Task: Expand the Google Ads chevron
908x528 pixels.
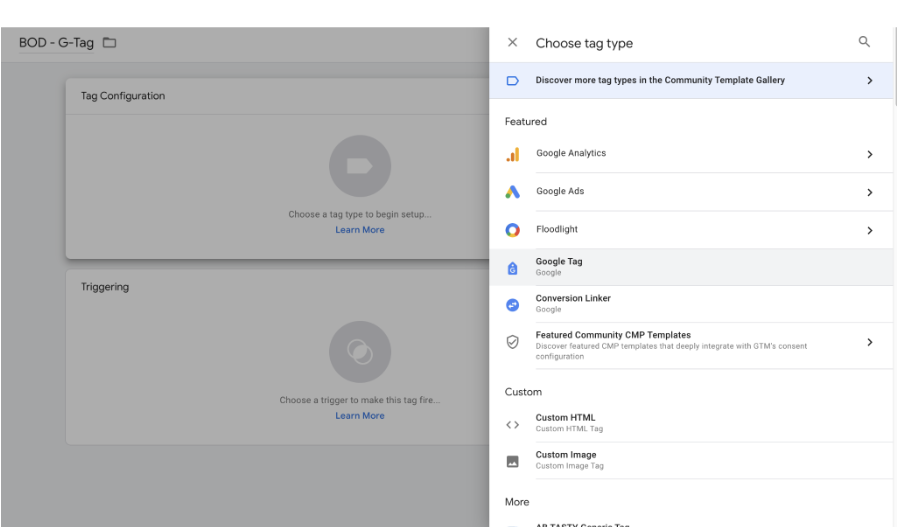Action: (x=869, y=192)
